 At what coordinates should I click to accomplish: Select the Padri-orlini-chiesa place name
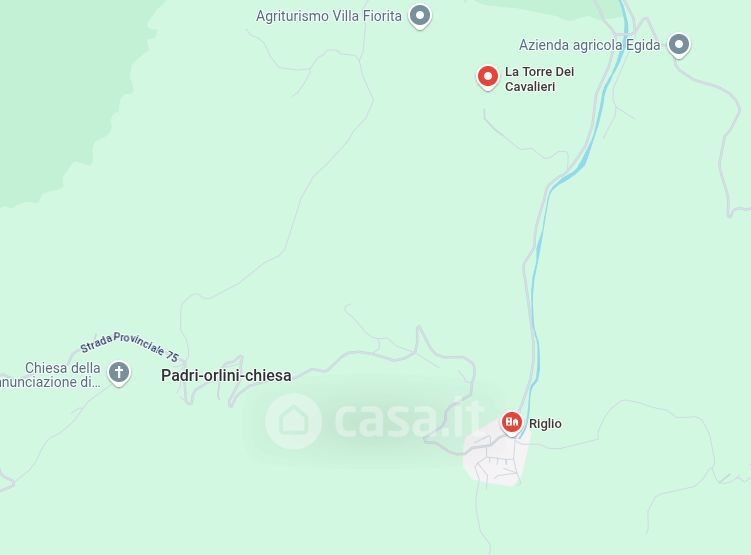(226, 375)
